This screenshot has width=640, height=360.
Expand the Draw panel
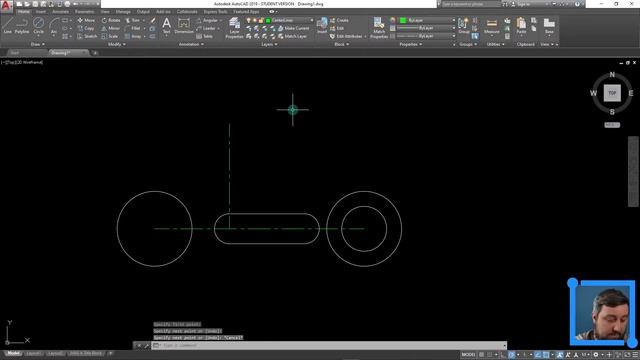38,44
